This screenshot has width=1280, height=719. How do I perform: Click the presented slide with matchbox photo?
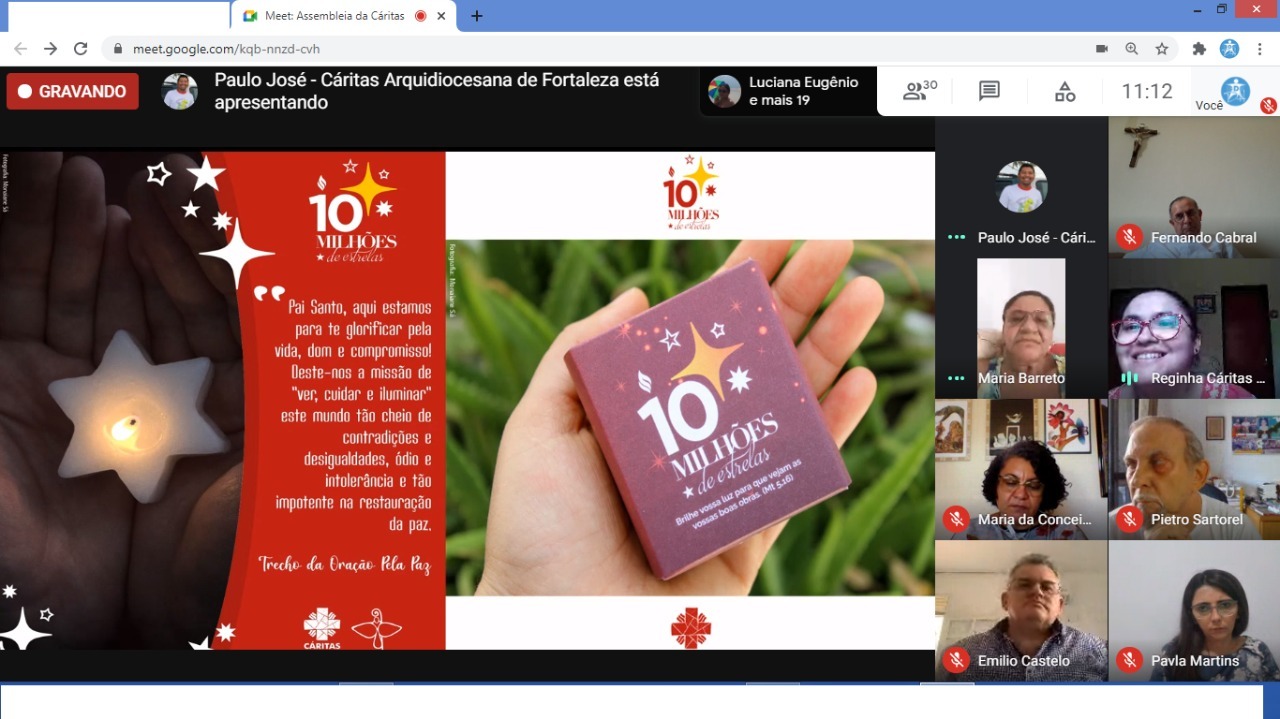(x=690, y=400)
